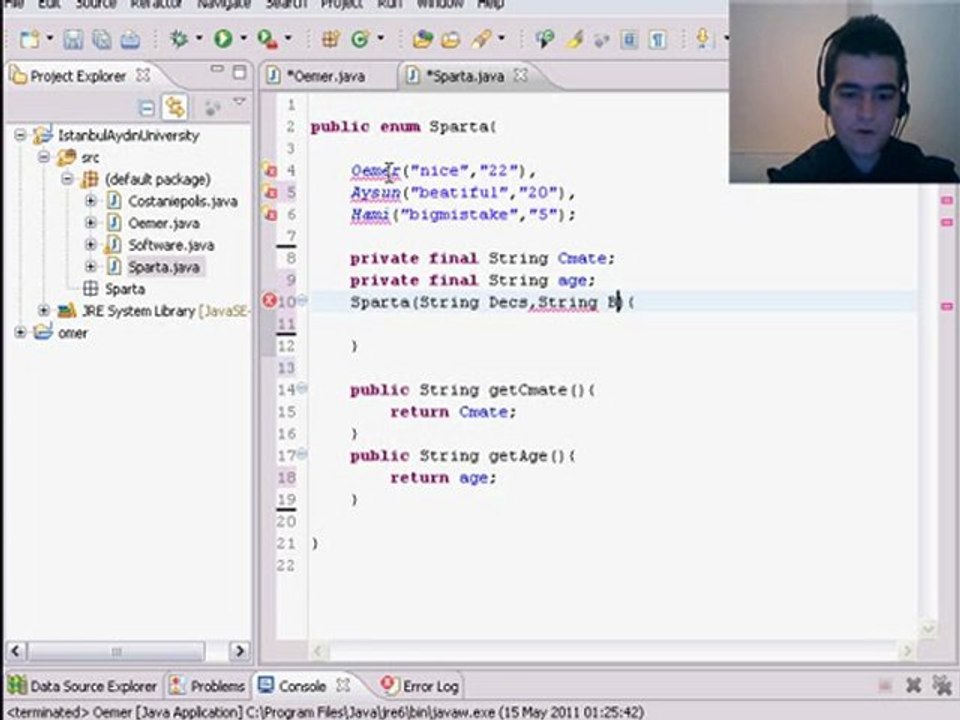
Task: Create a new Java class with the green C icon
Action: [x=359, y=40]
